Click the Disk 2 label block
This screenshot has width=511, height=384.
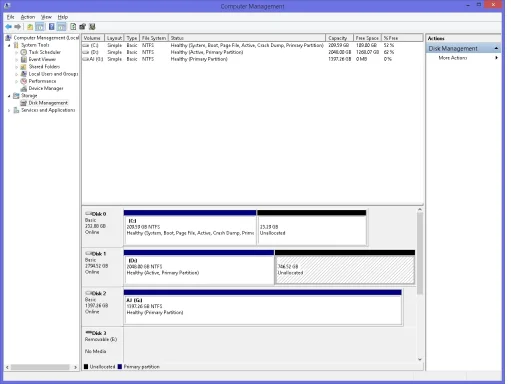pos(103,307)
